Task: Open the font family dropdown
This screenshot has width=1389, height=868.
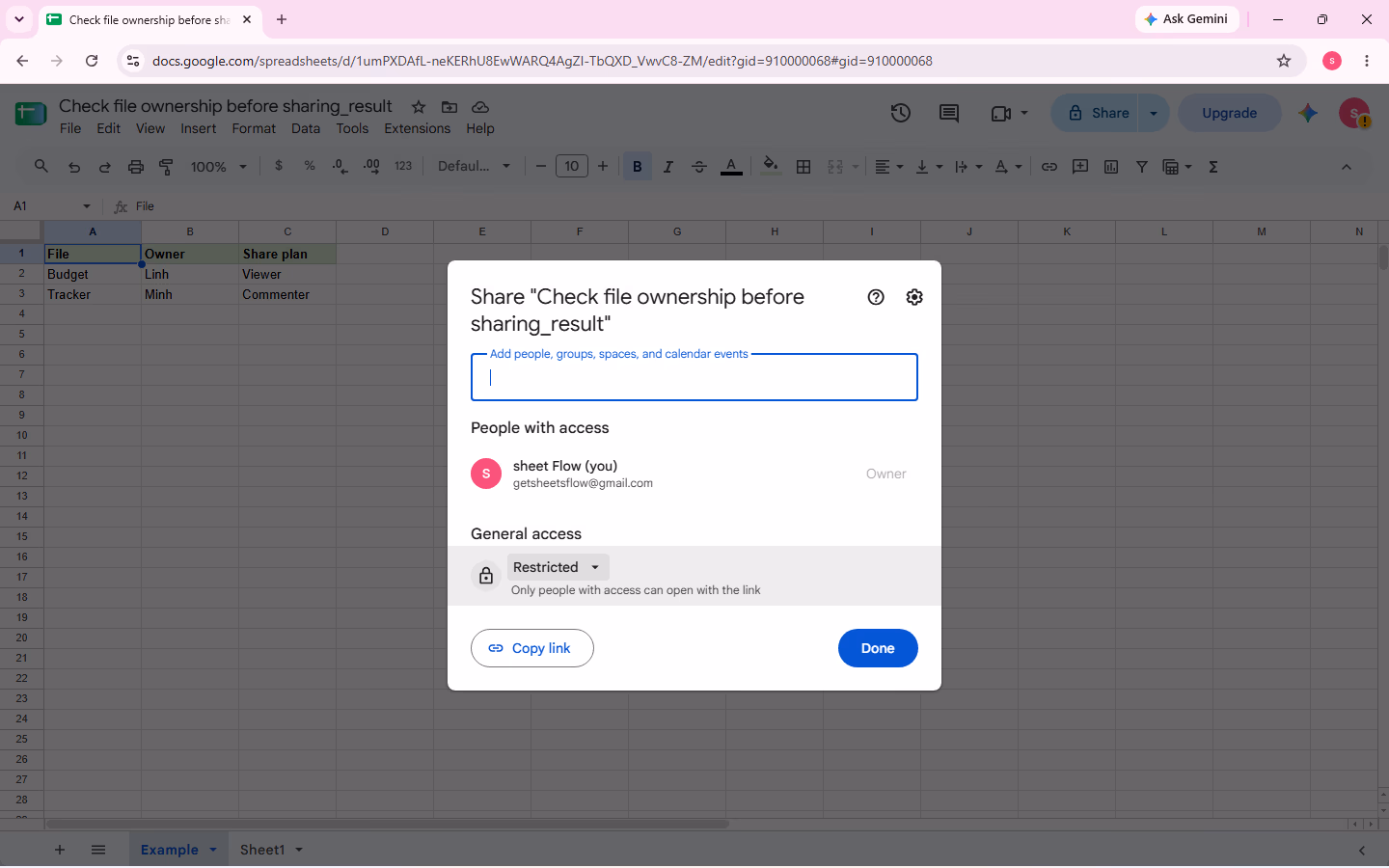Action: (x=474, y=167)
